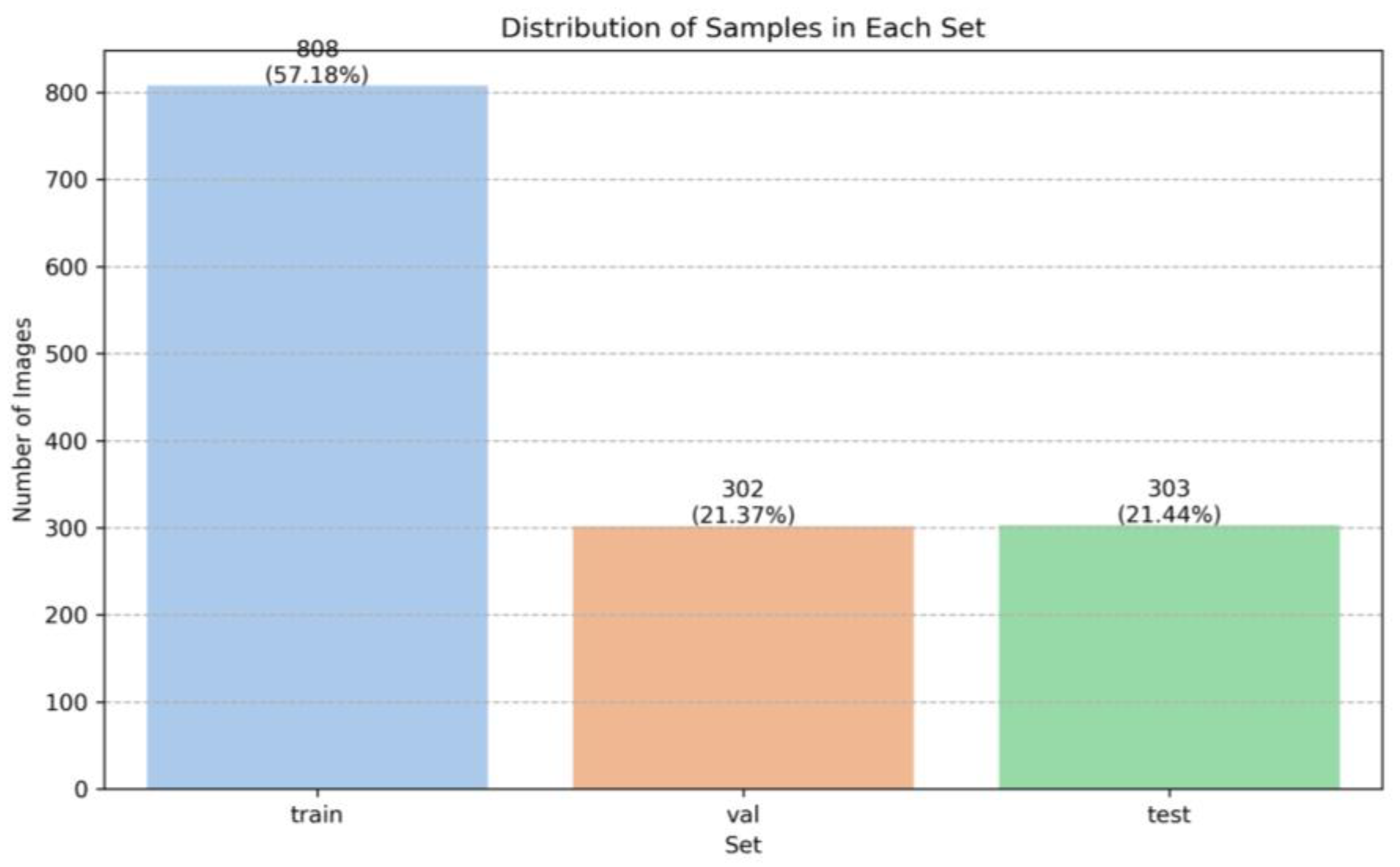Click the green test bar
Screen dimensions: 1400x867
click(x=1169, y=657)
